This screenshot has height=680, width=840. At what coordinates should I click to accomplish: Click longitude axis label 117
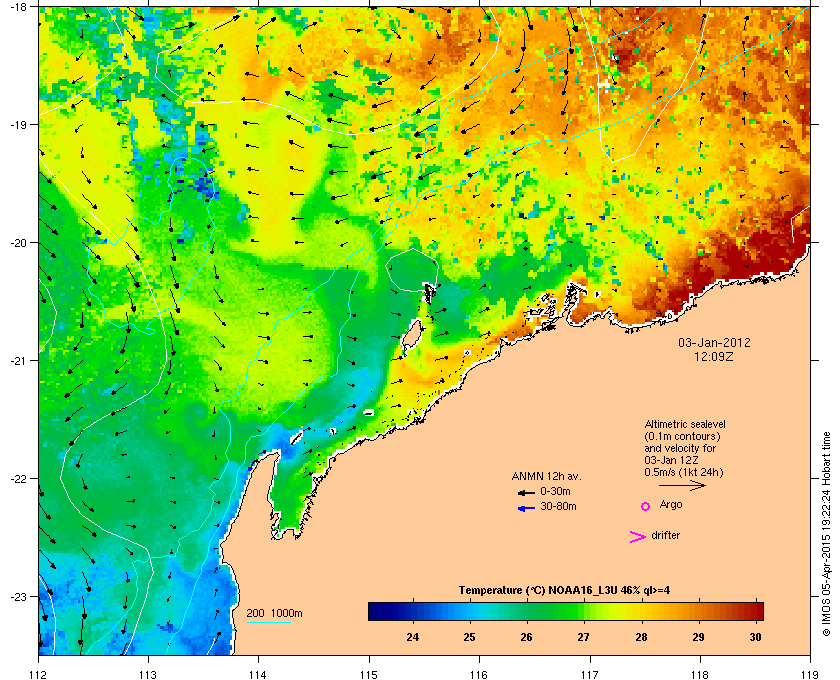coord(590,675)
